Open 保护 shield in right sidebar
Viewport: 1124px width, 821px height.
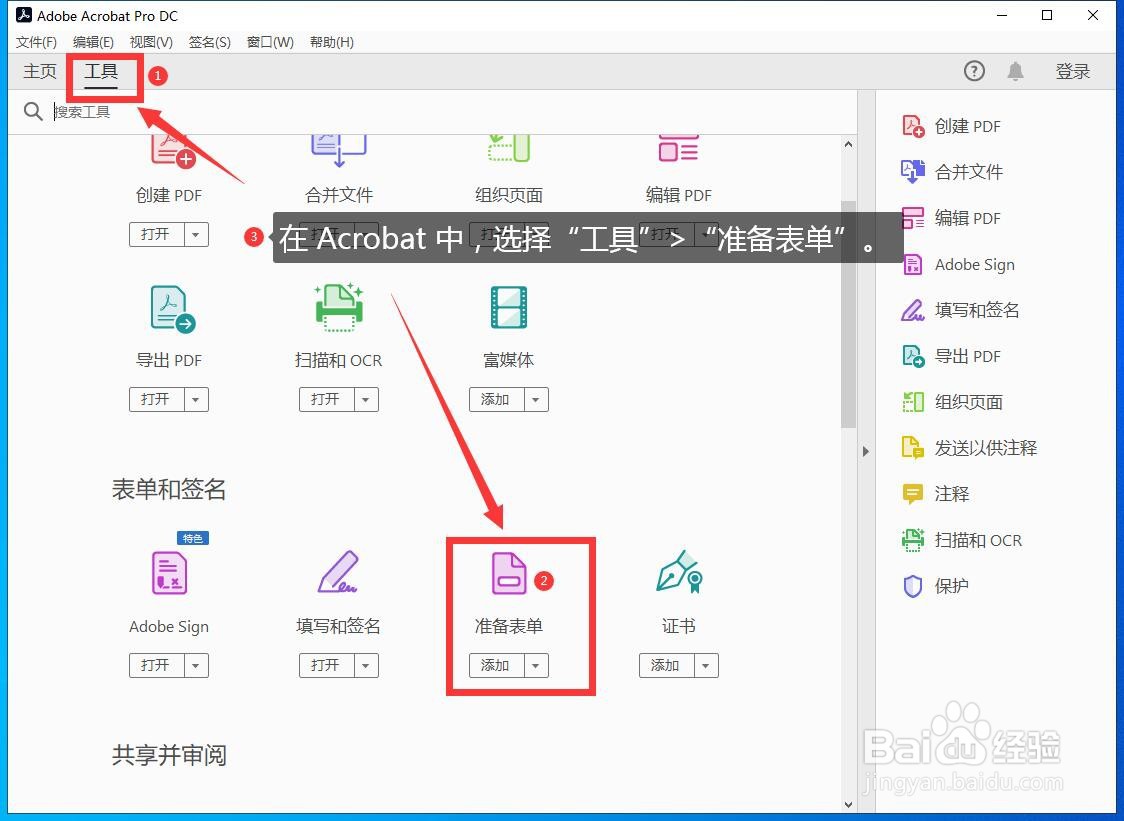tap(935, 586)
